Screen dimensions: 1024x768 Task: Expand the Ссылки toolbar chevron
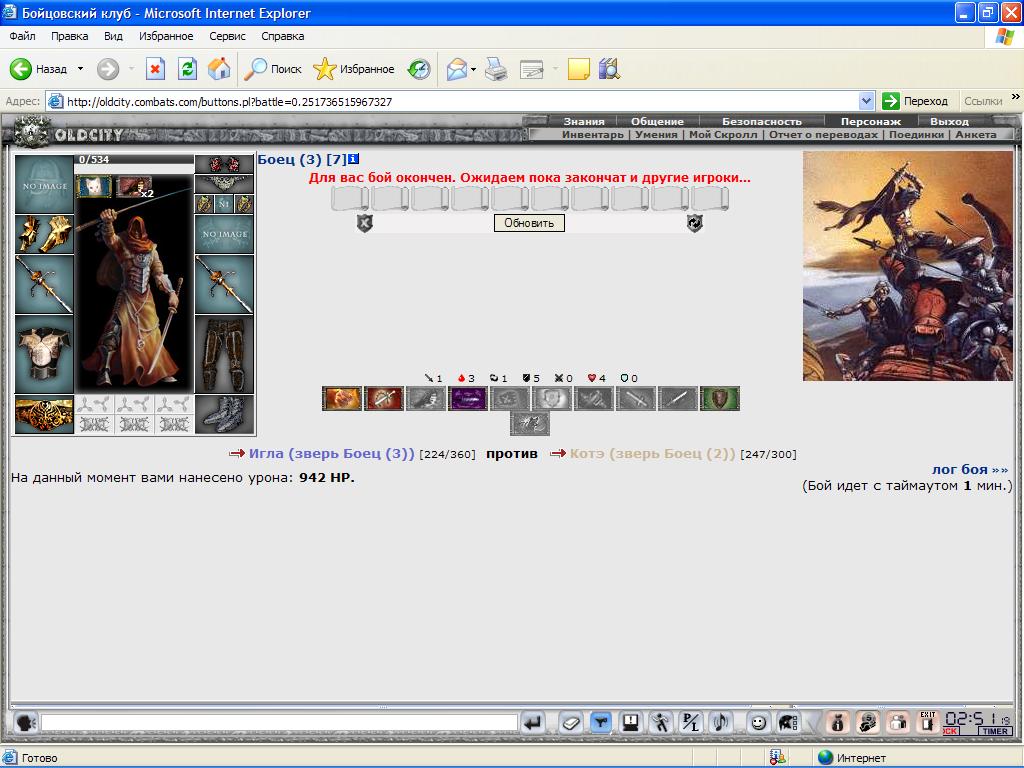pos(1016,97)
